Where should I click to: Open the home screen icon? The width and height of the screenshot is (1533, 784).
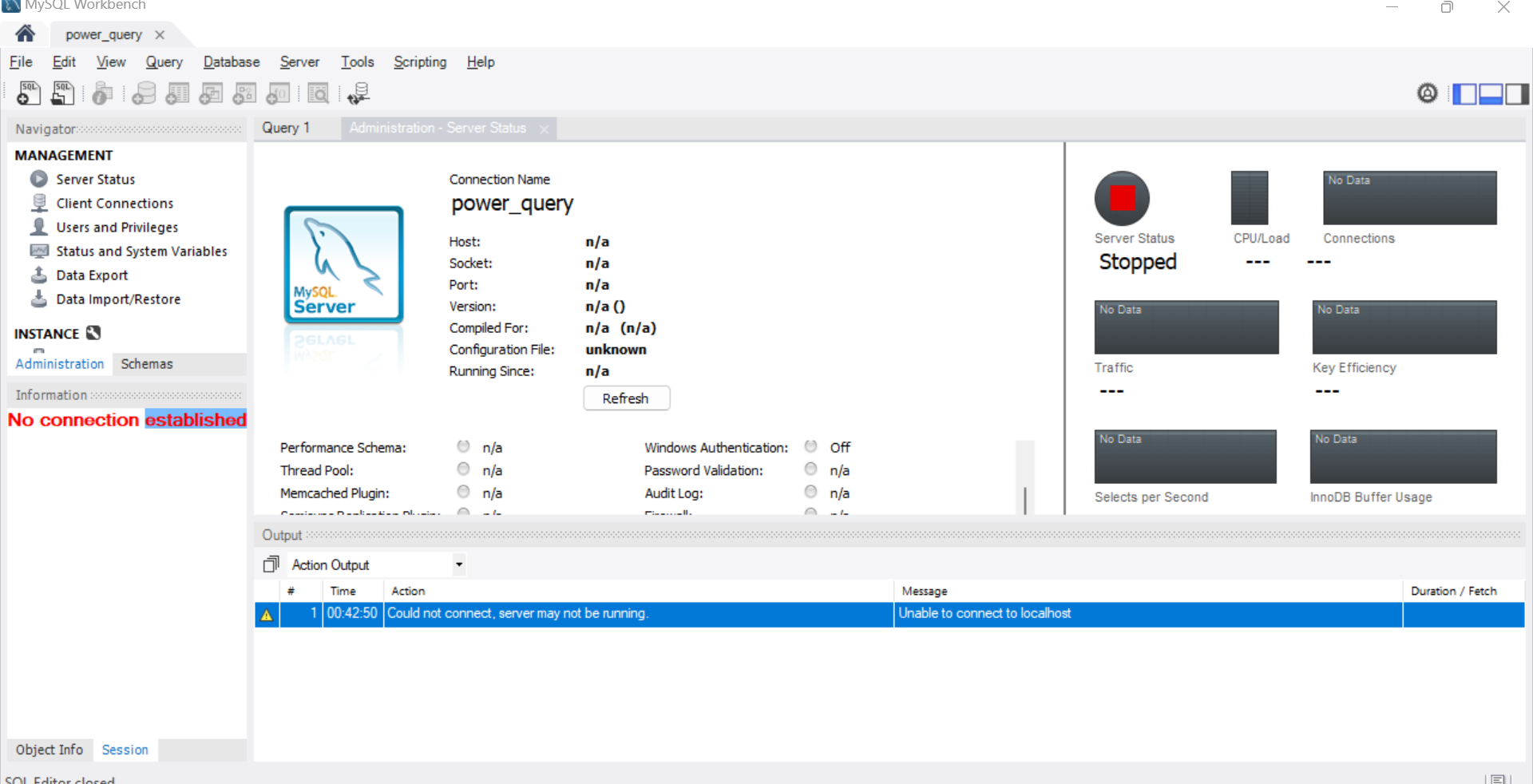click(26, 34)
